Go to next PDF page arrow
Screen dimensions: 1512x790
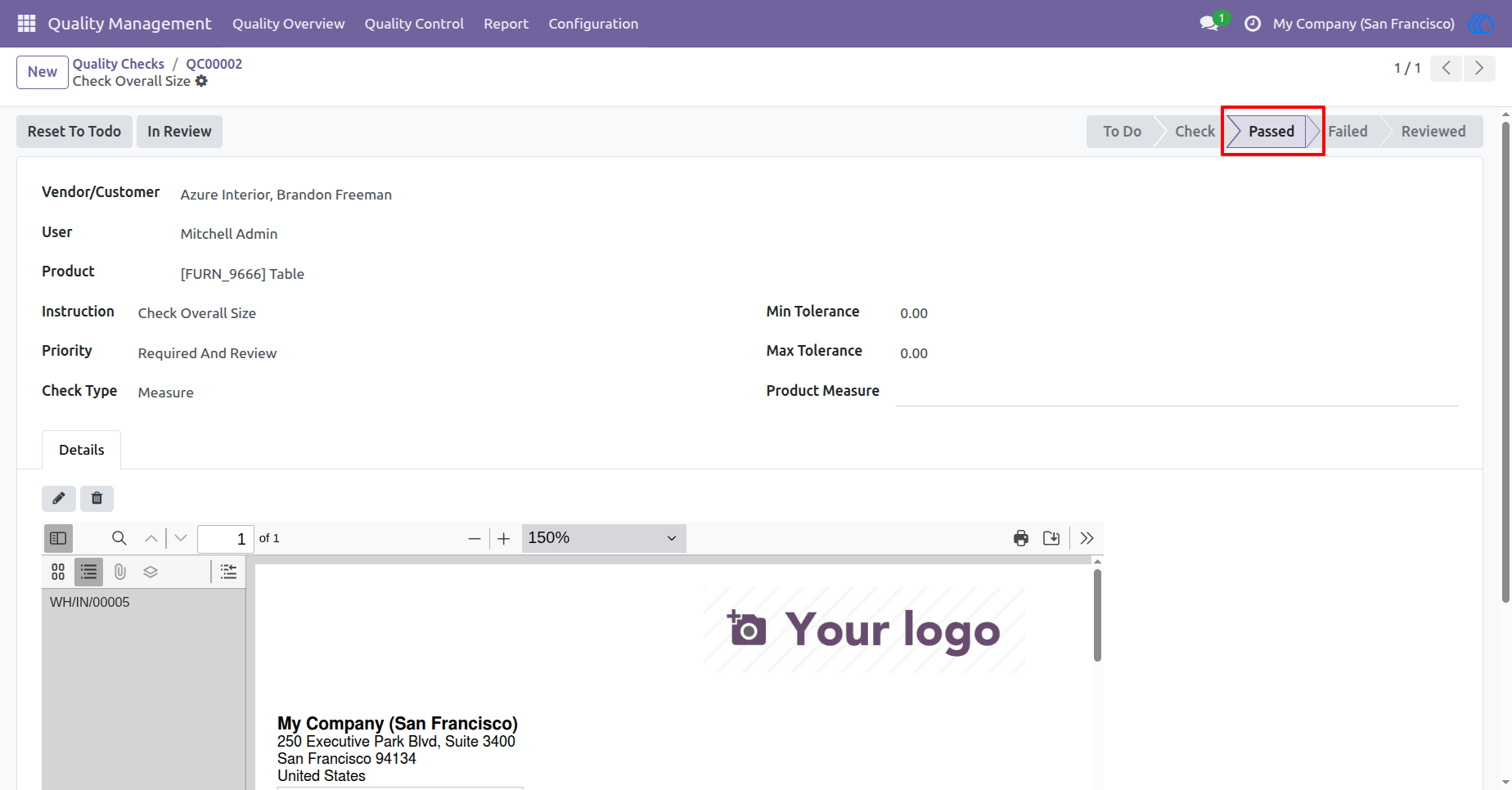tap(181, 538)
